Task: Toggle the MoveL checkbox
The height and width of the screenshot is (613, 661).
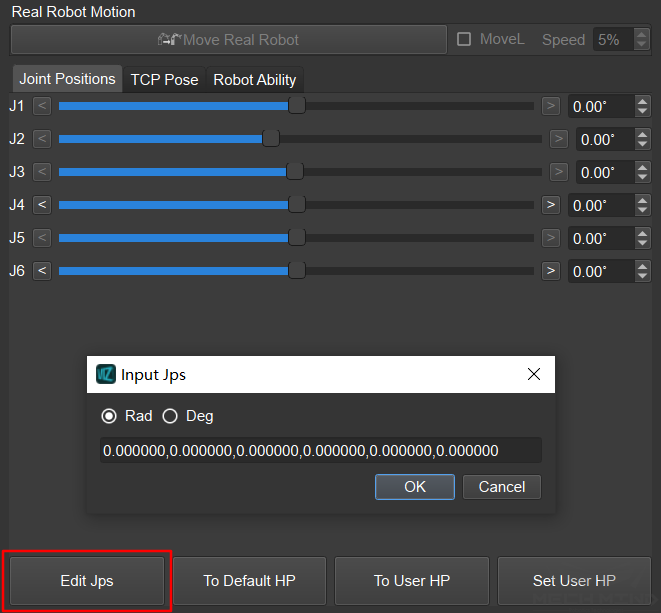Action: point(464,39)
